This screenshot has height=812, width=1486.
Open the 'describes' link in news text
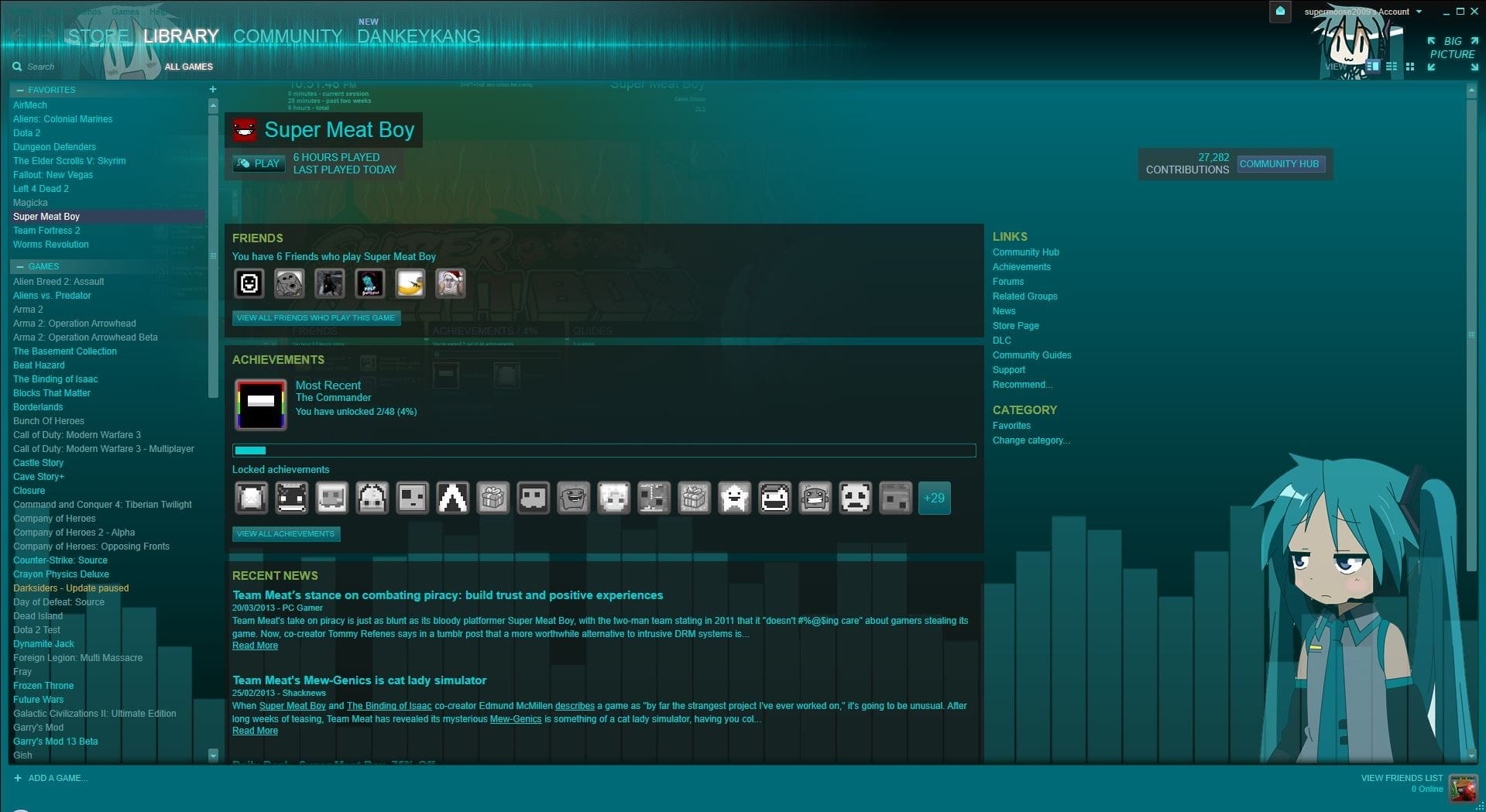575,706
